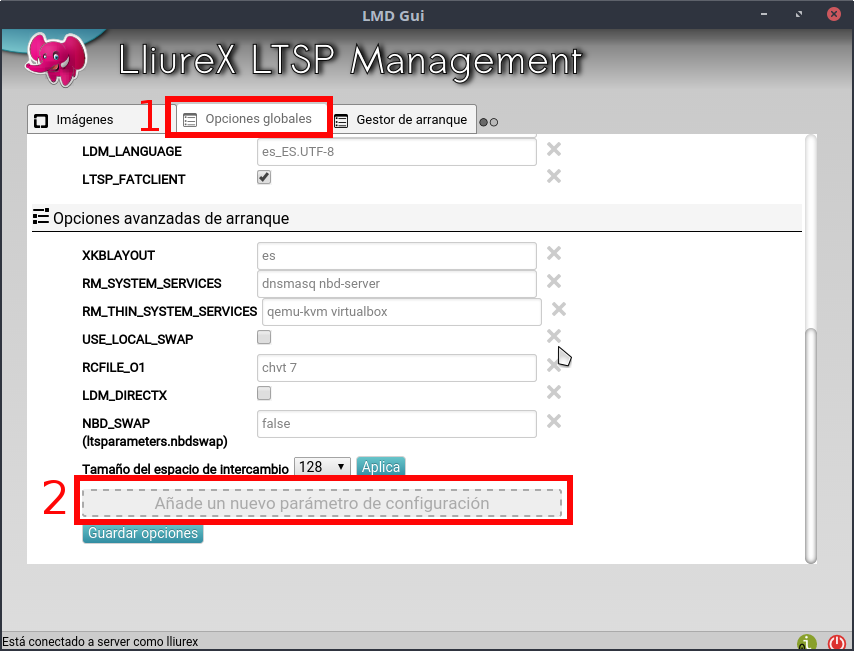Remove RM_THIN_SYSTEM_SERVICES using X icon
Viewport: 854px width, 651px height.
click(x=559, y=310)
